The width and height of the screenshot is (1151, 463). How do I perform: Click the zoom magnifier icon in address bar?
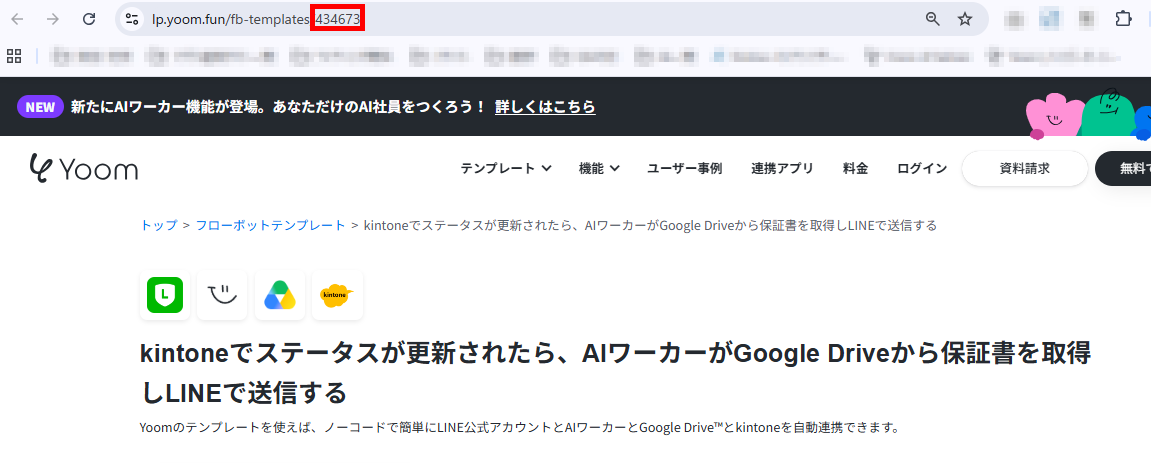click(933, 19)
